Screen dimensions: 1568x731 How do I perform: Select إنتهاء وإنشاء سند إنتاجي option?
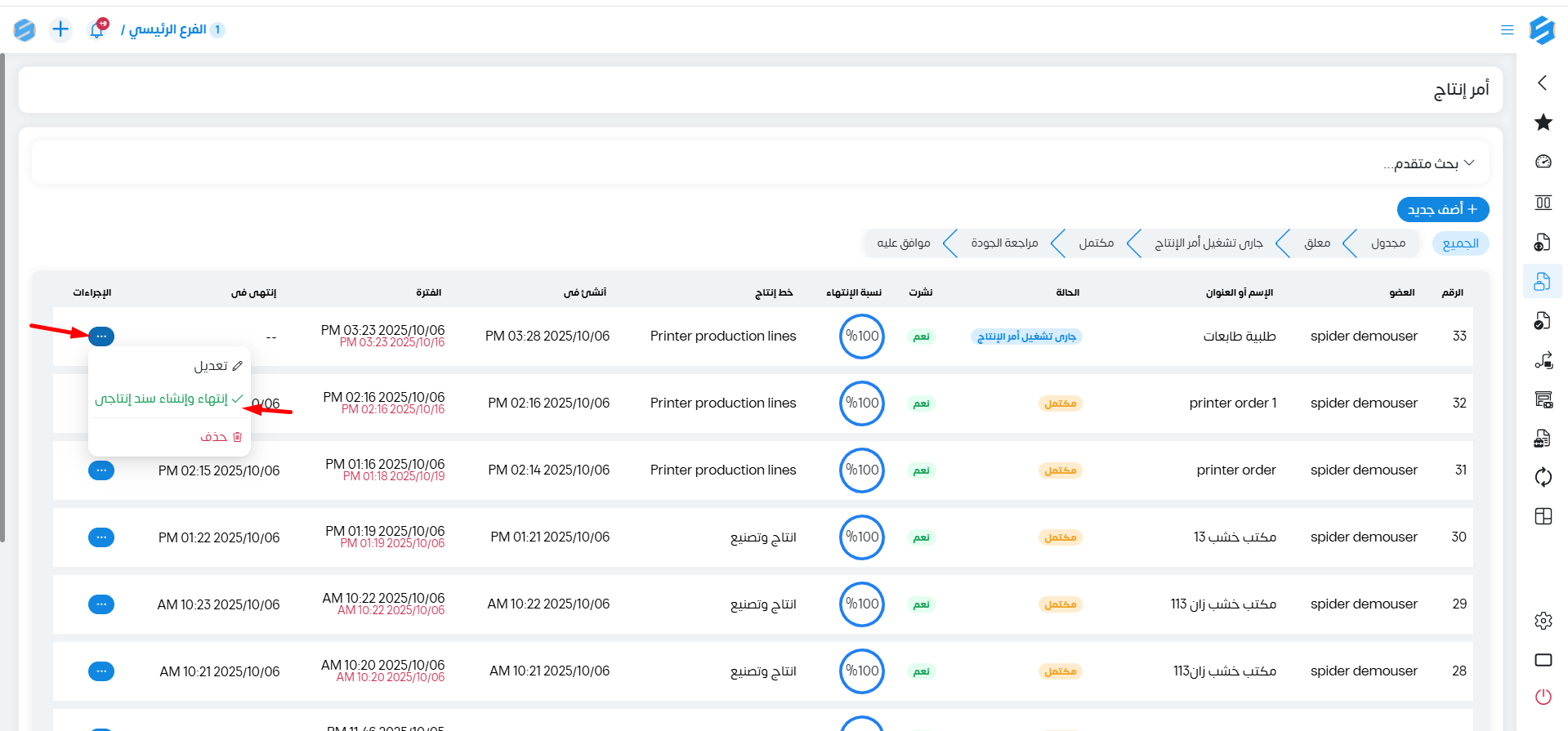click(x=168, y=399)
